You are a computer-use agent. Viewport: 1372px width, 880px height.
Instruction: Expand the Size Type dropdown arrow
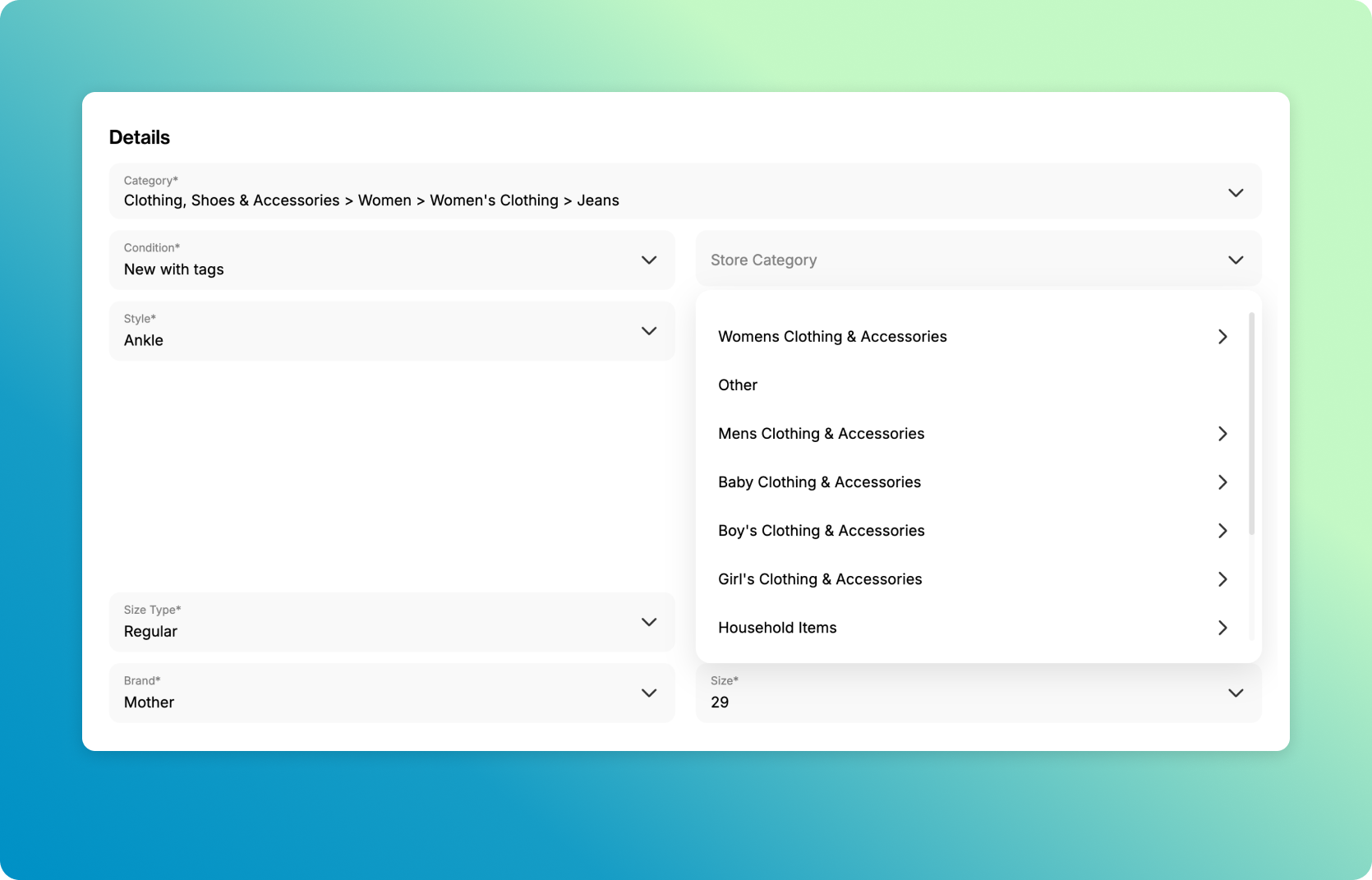pyautogui.click(x=649, y=622)
